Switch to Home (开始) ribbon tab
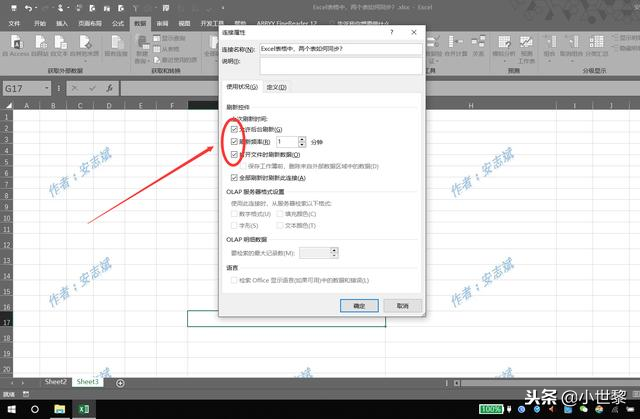Viewport: 640px width, 419px height. click(x=40, y=24)
